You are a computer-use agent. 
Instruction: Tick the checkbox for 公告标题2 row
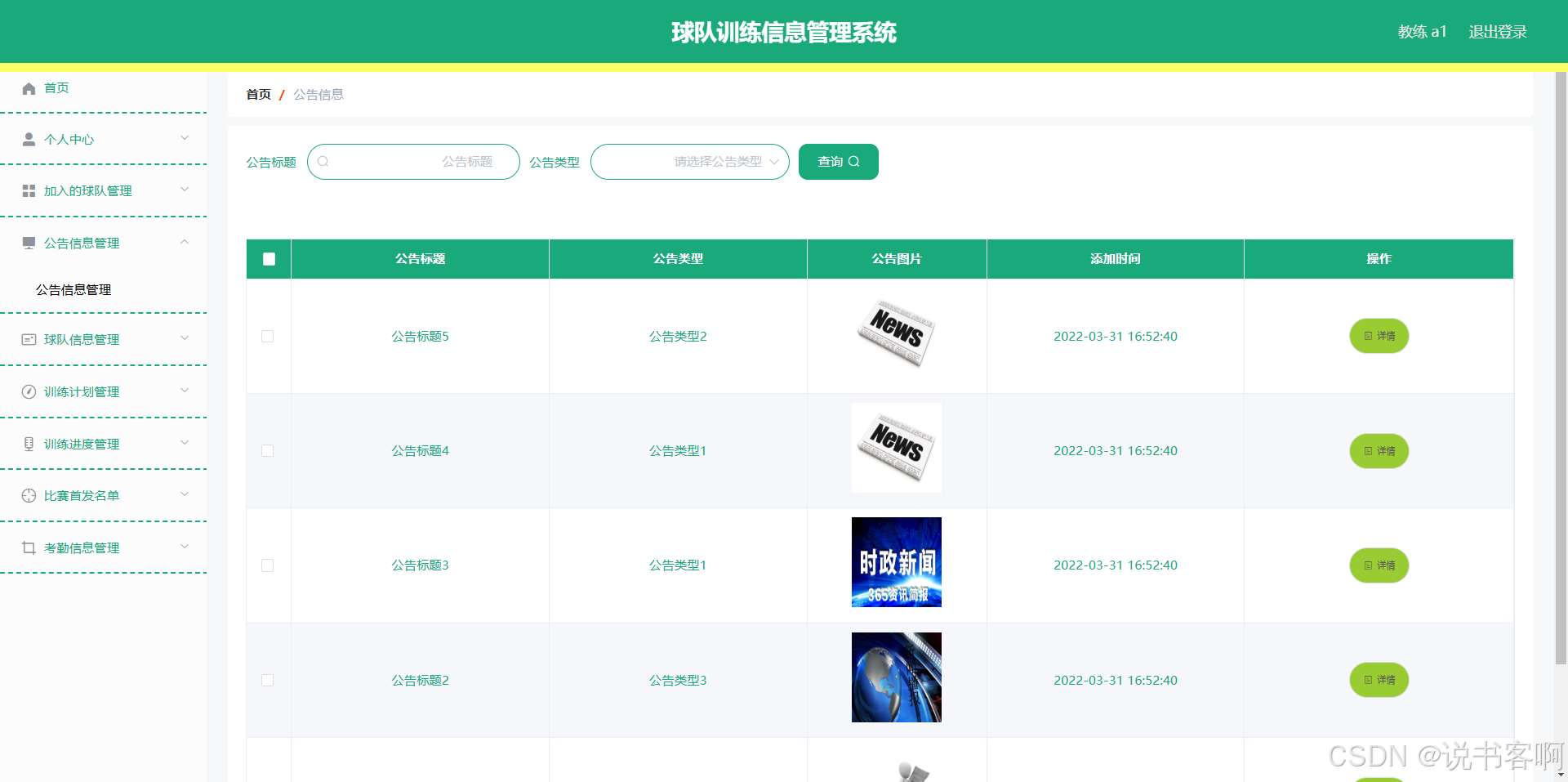(x=267, y=680)
